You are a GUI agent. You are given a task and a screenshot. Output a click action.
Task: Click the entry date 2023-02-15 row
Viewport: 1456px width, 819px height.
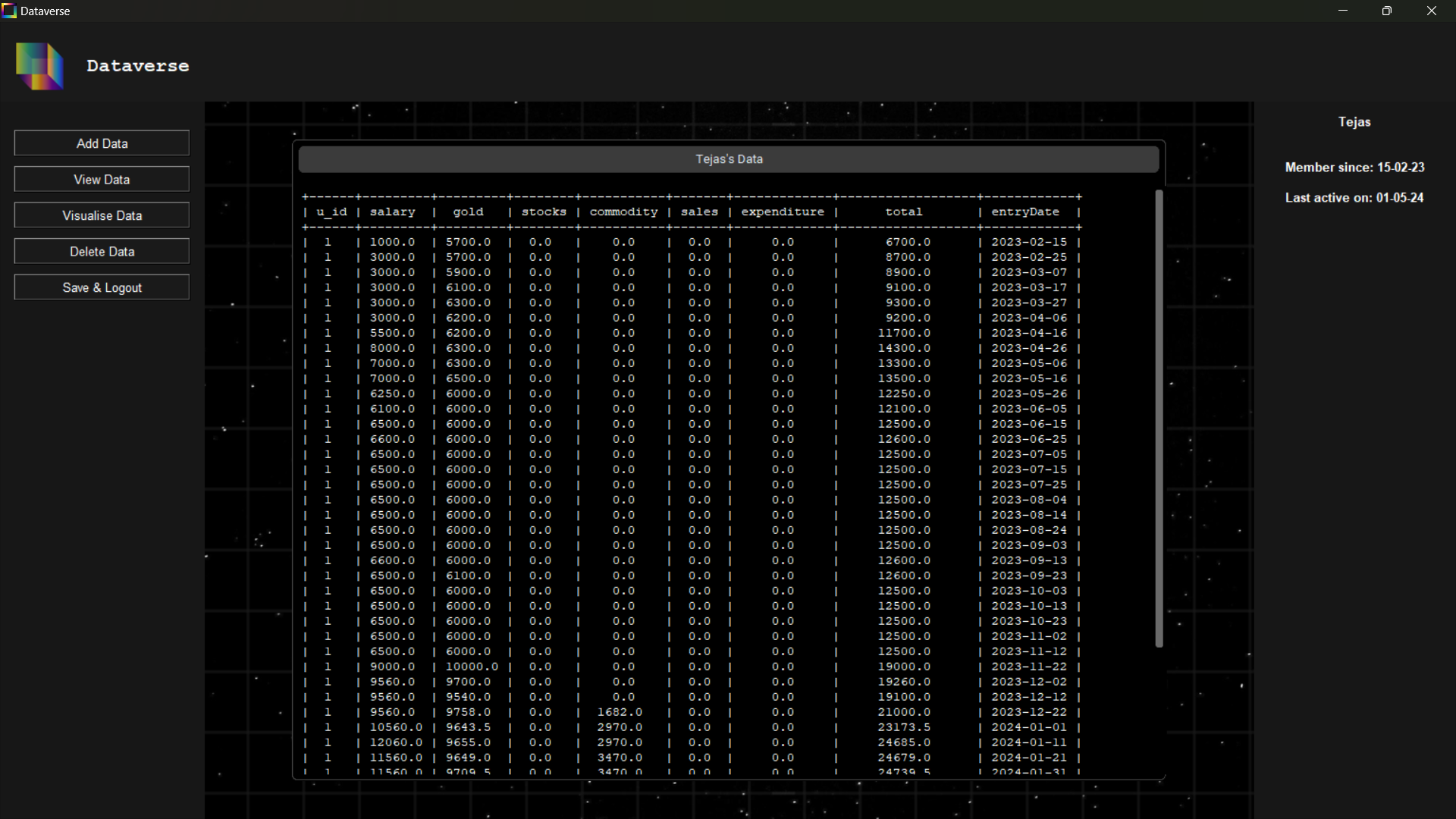pyautogui.click(x=1028, y=242)
